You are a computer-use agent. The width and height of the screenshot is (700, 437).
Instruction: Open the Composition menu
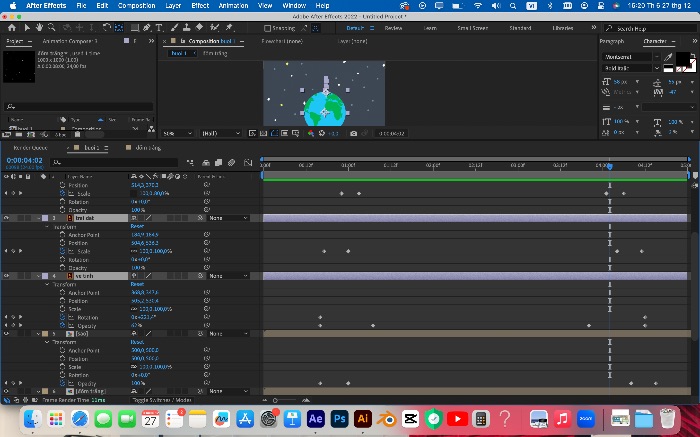[x=137, y=6]
